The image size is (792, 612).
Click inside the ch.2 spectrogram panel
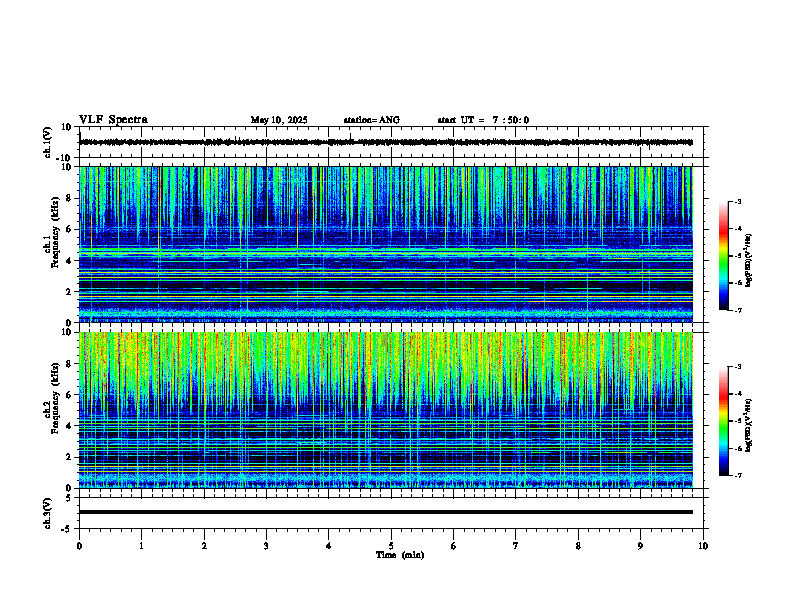pos(386,410)
